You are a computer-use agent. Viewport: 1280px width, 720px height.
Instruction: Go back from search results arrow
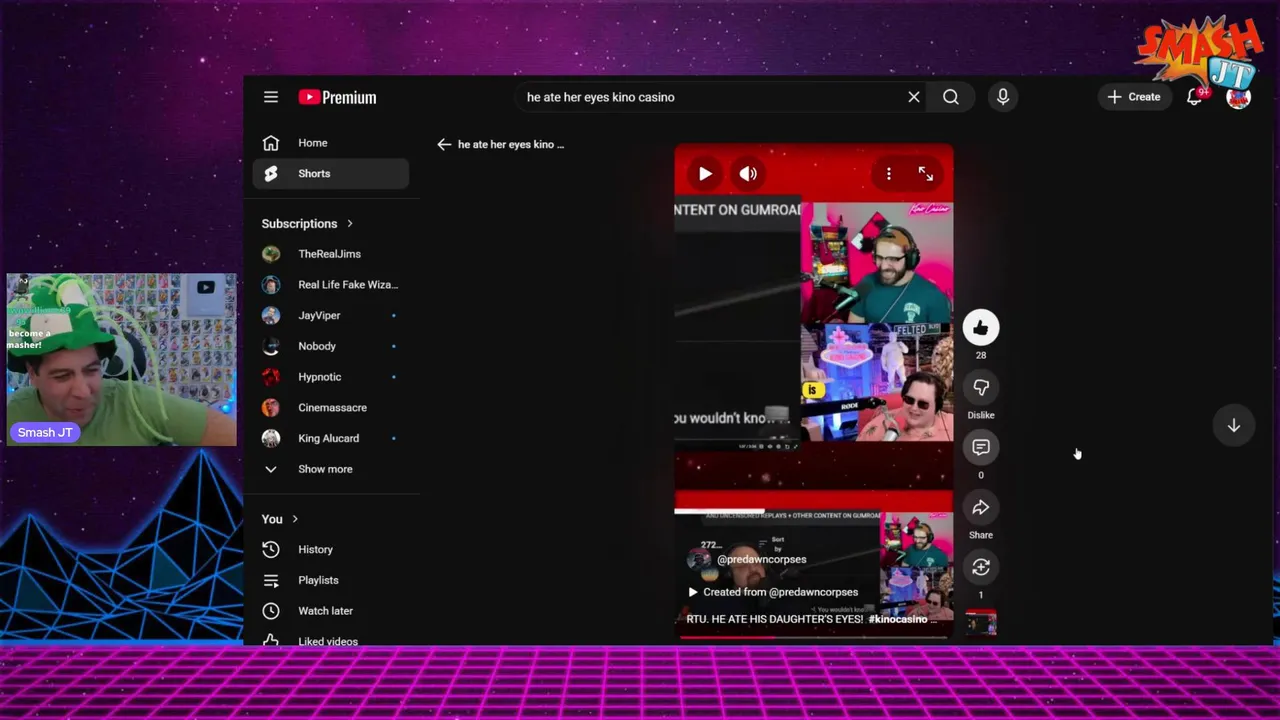coord(444,144)
